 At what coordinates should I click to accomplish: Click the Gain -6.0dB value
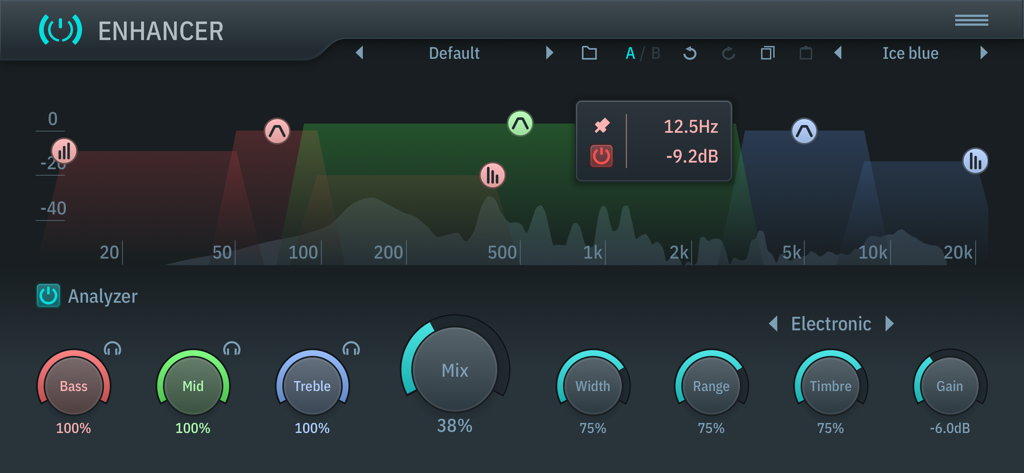pos(950,429)
